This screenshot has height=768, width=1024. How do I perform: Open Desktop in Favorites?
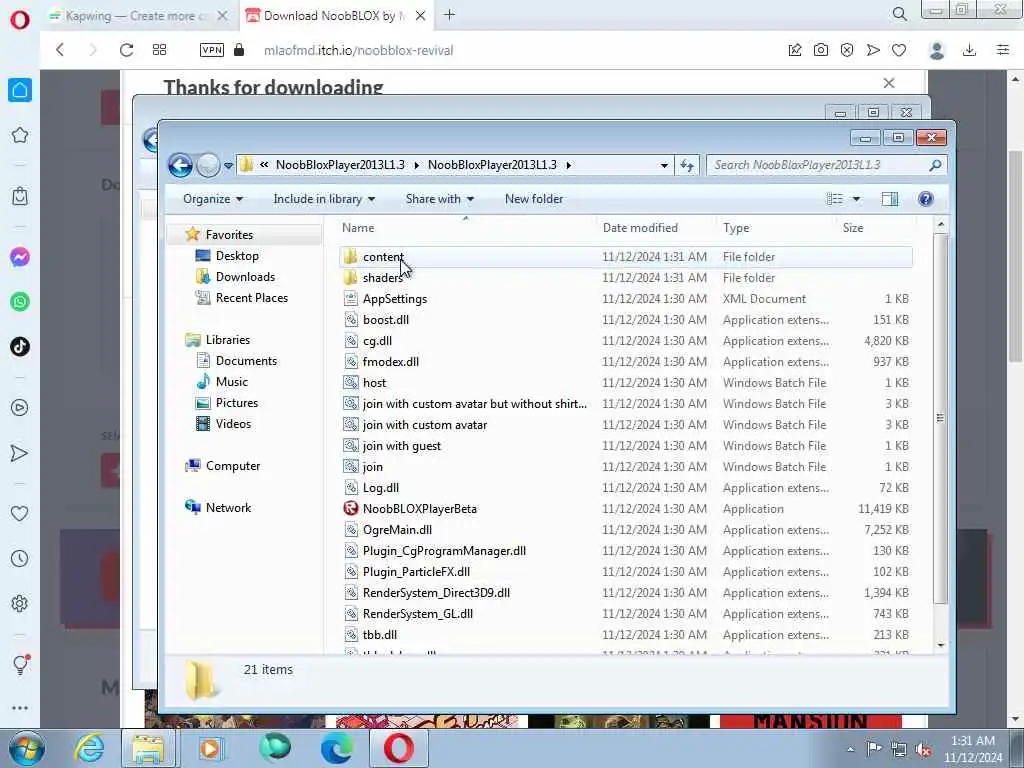[x=237, y=255]
